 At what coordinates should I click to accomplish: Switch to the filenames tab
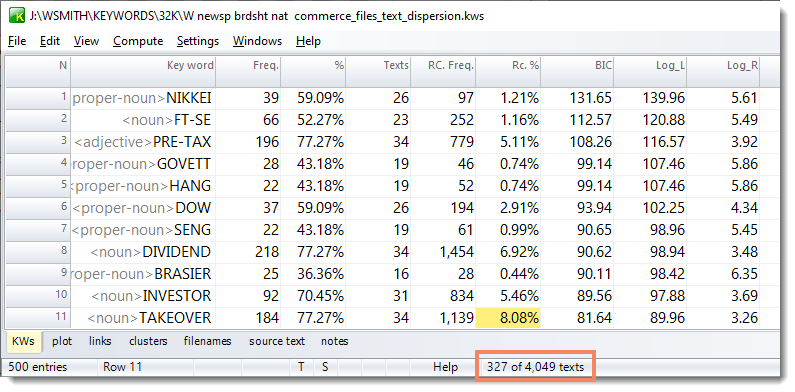[x=207, y=341]
